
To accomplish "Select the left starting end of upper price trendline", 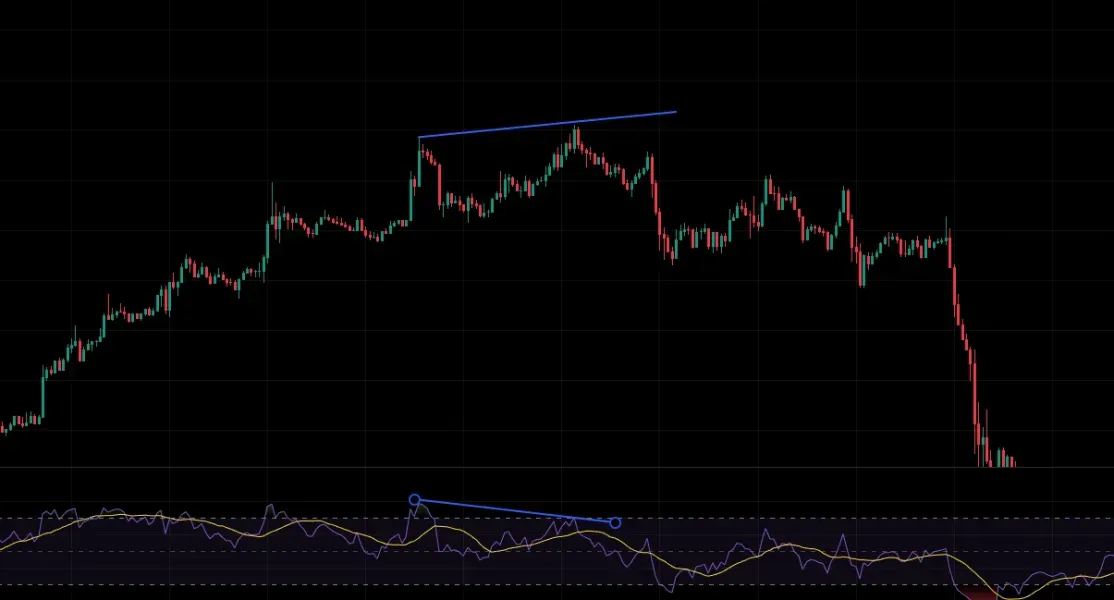I will 419,137.
